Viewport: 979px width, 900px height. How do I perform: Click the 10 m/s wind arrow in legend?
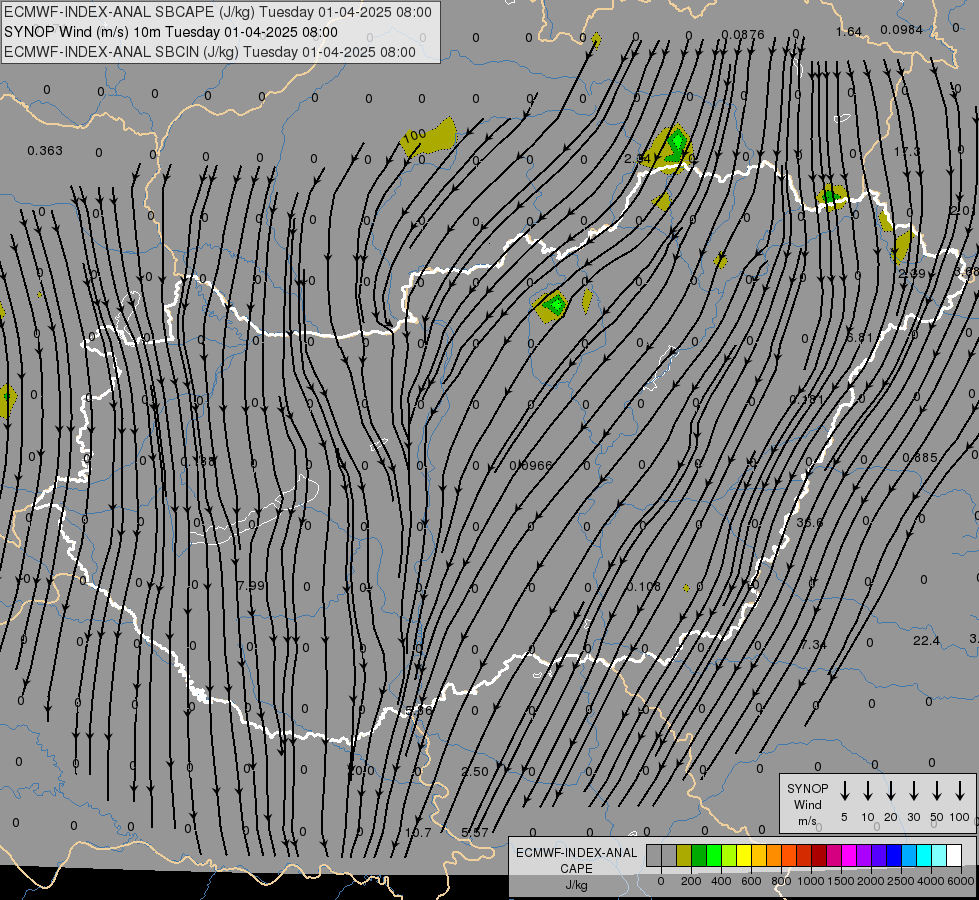point(867,791)
